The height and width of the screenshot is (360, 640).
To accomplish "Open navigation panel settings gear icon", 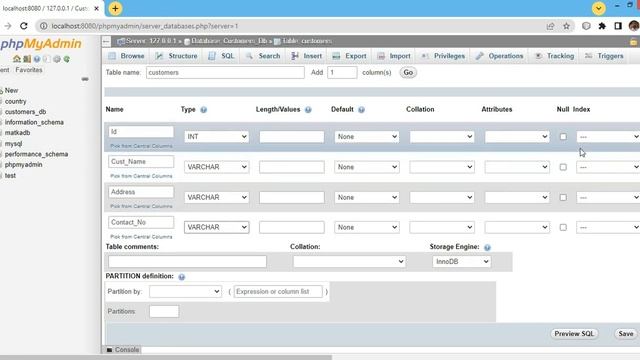I will coord(57,59).
